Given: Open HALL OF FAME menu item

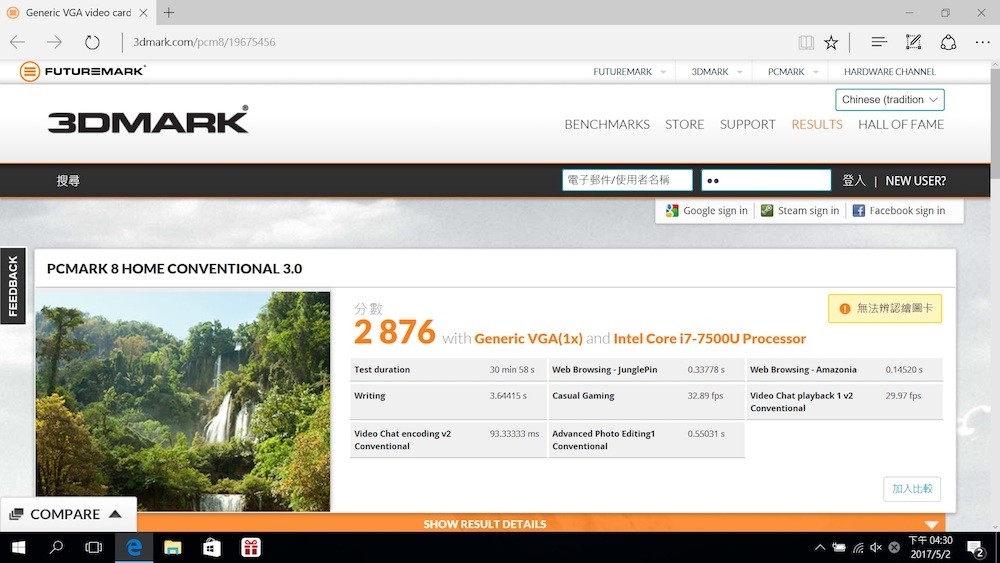Looking at the screenshot, I should tap(901, 124).
